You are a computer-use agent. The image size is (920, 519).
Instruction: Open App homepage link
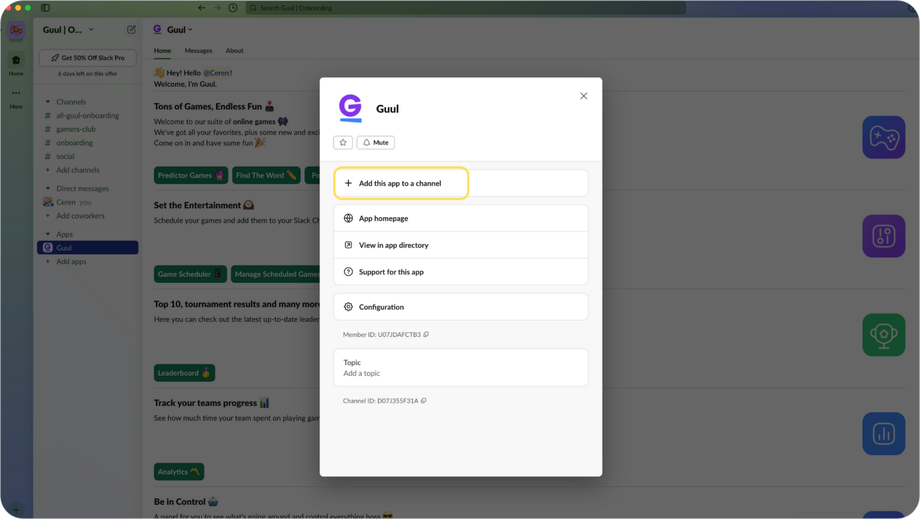(383, 218)
